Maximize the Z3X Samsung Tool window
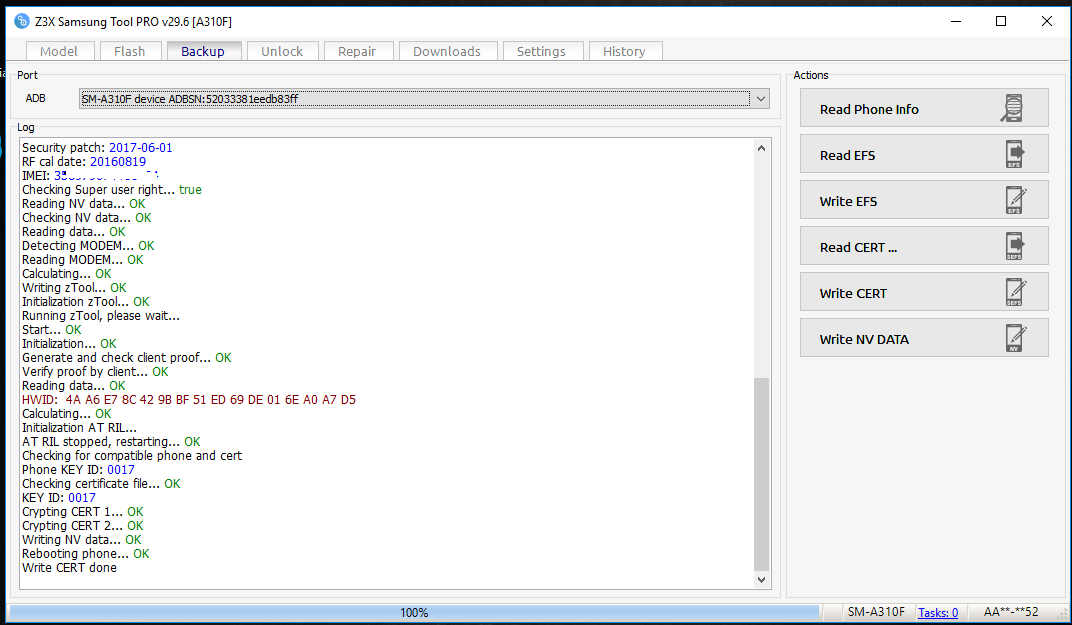 1001,21
